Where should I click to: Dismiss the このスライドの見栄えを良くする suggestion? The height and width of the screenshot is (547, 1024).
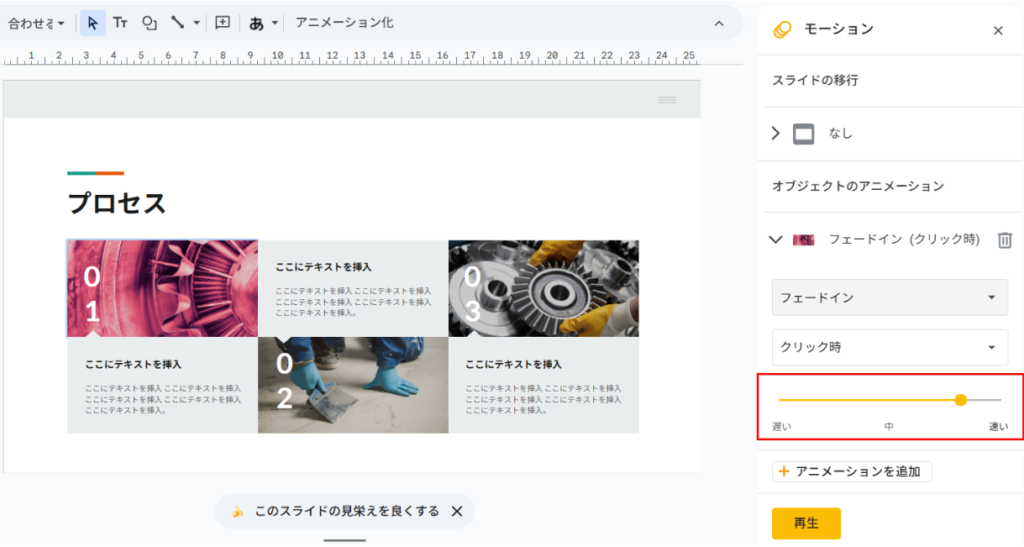click(457, 511)
